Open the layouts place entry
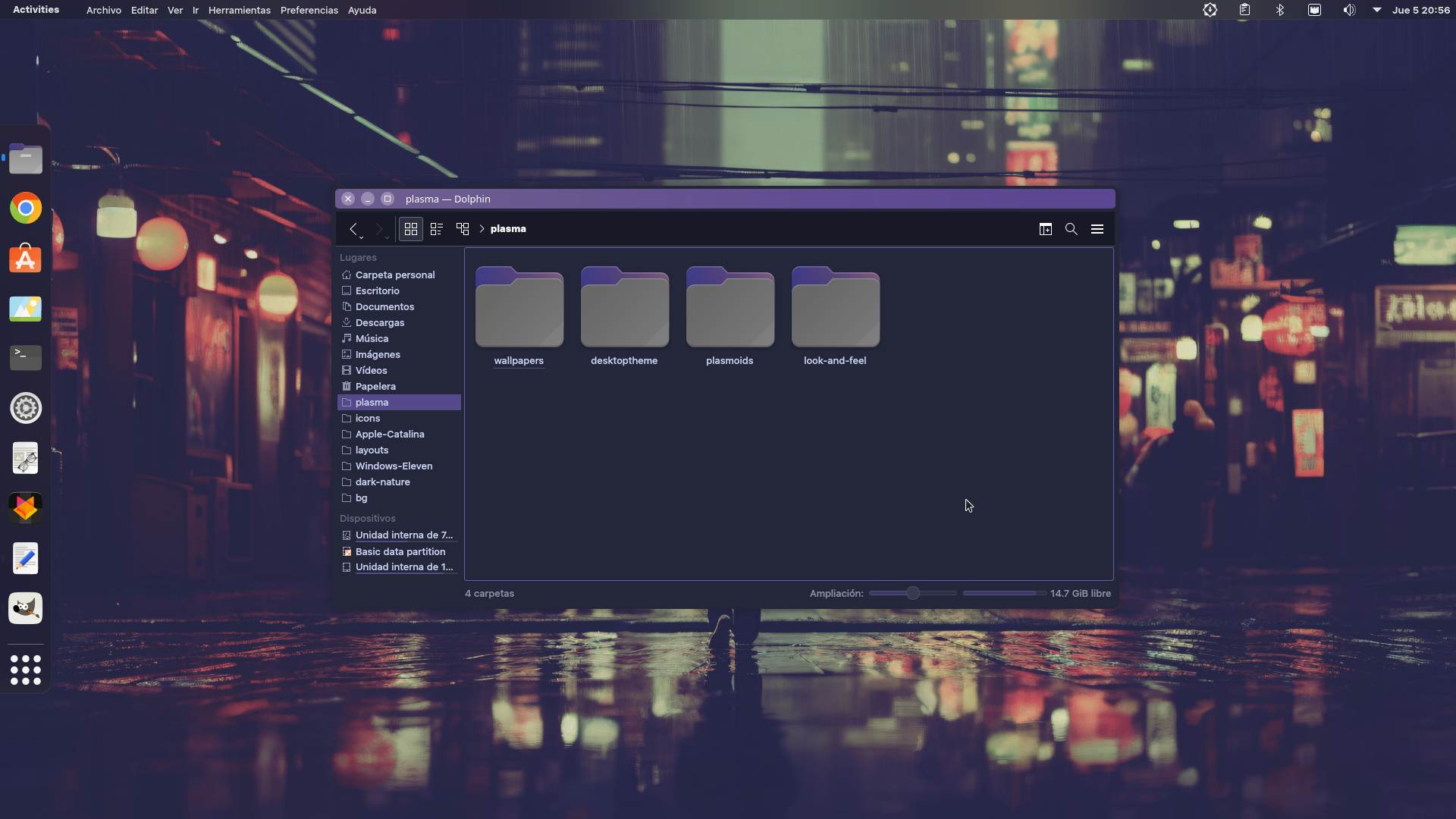 (399, 450)
